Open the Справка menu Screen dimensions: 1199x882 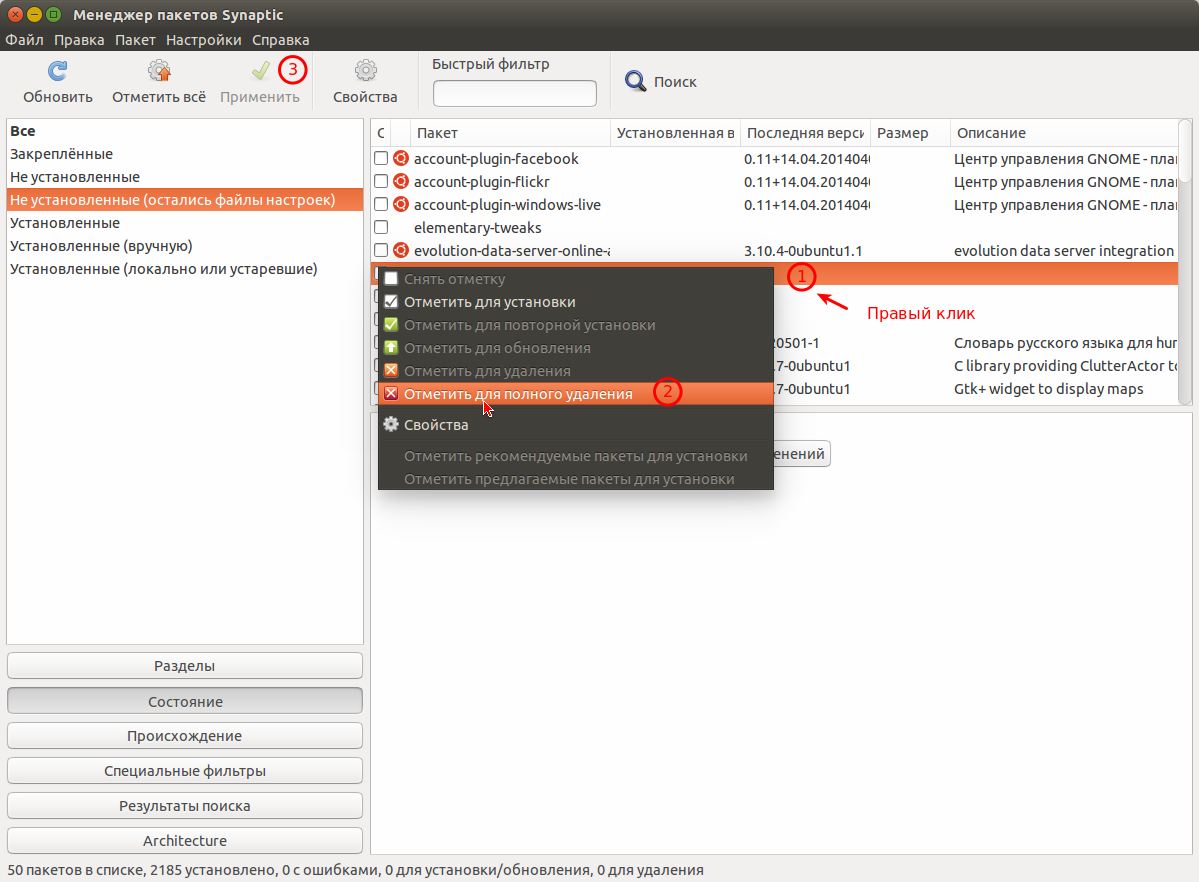281,40
